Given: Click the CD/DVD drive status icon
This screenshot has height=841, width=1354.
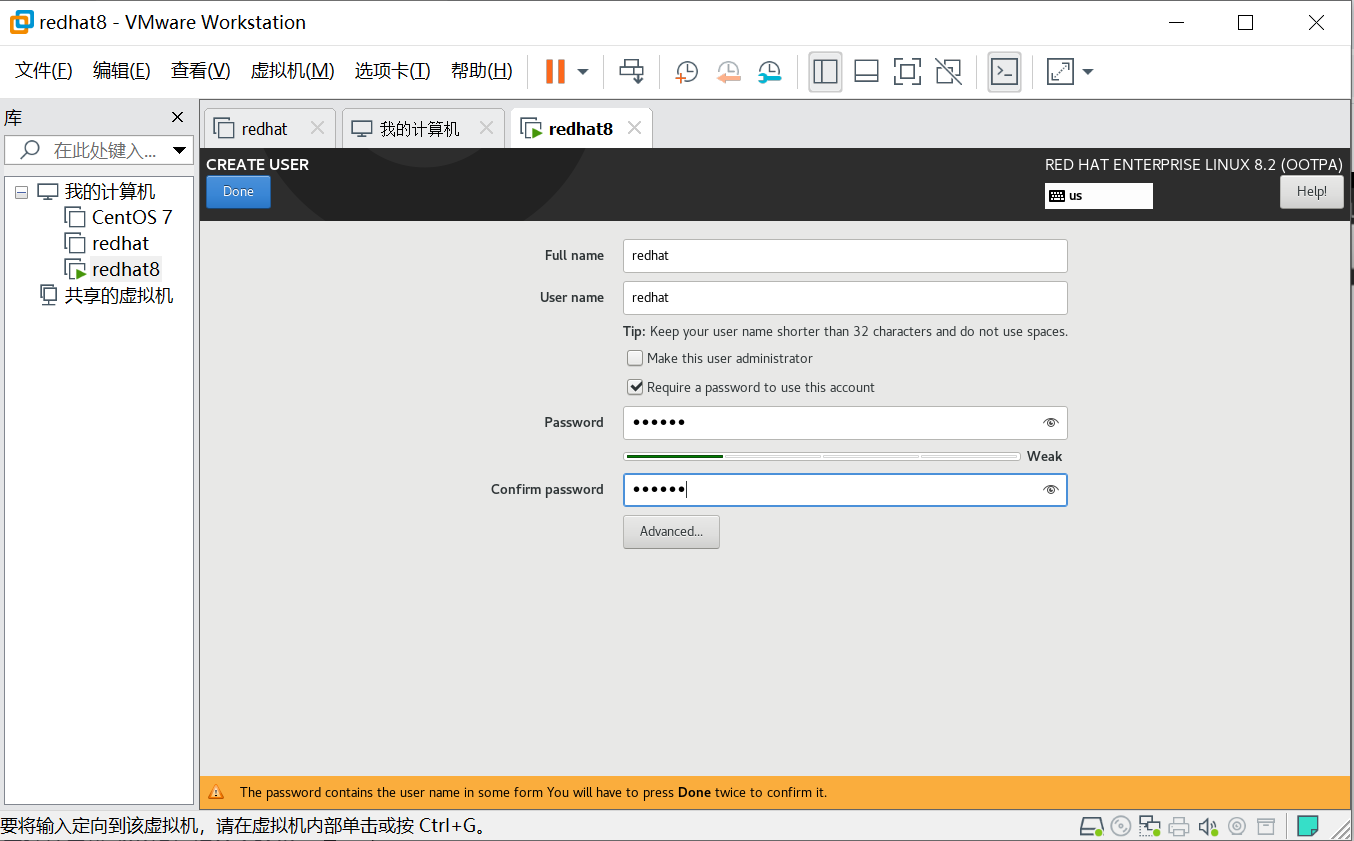Looking at the screenshot, I should pyautogui.click(x=1121, y=826).
